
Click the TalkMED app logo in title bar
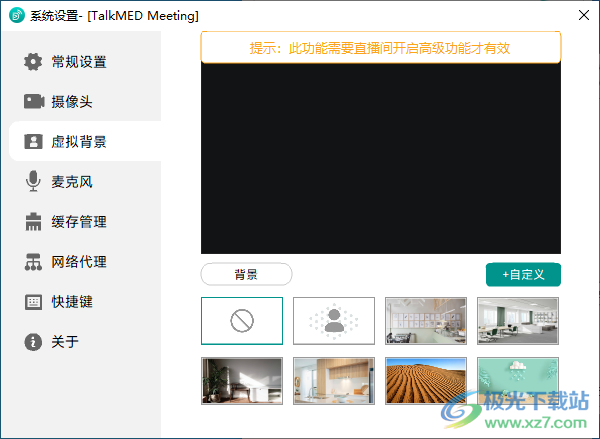17,16
